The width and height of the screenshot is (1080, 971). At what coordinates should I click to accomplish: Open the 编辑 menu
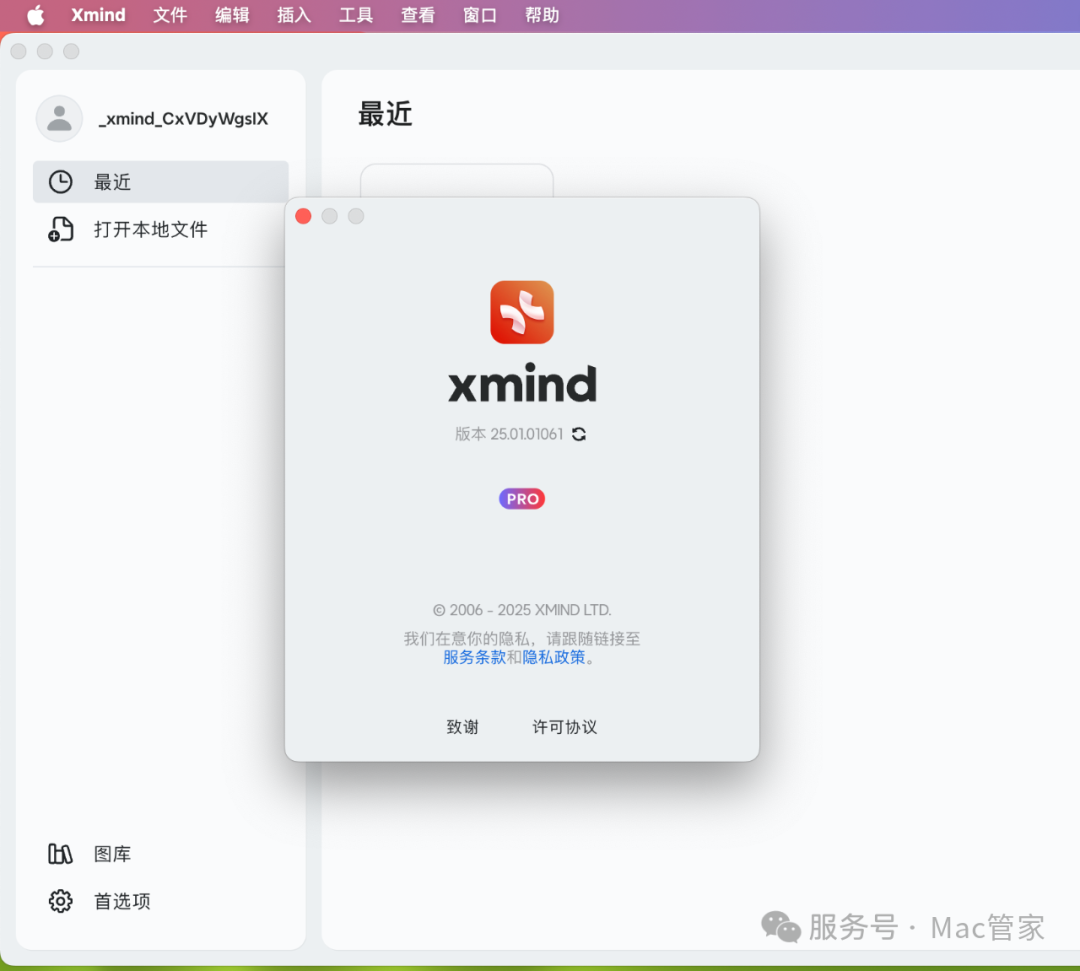(232, 15)
